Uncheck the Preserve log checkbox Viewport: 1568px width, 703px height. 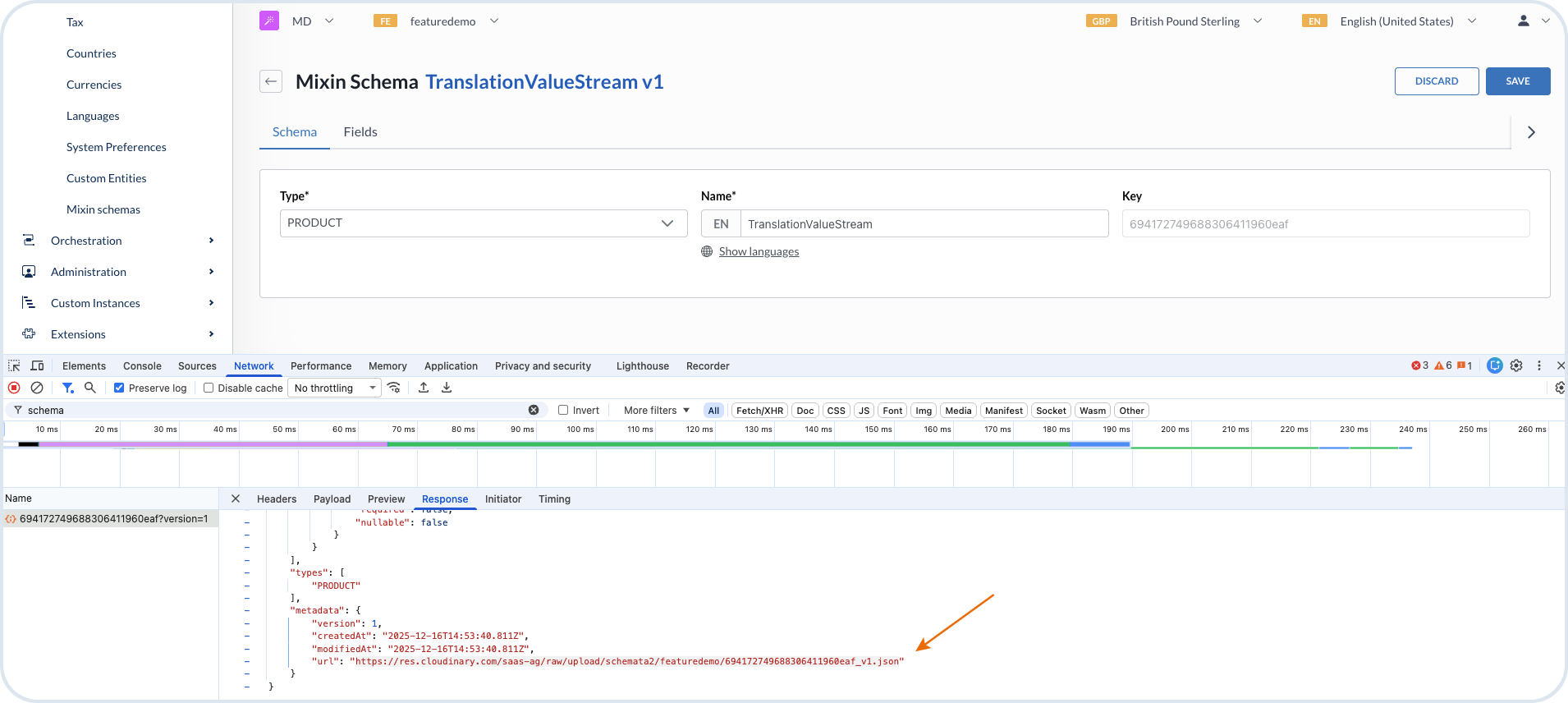click(119, 388)
